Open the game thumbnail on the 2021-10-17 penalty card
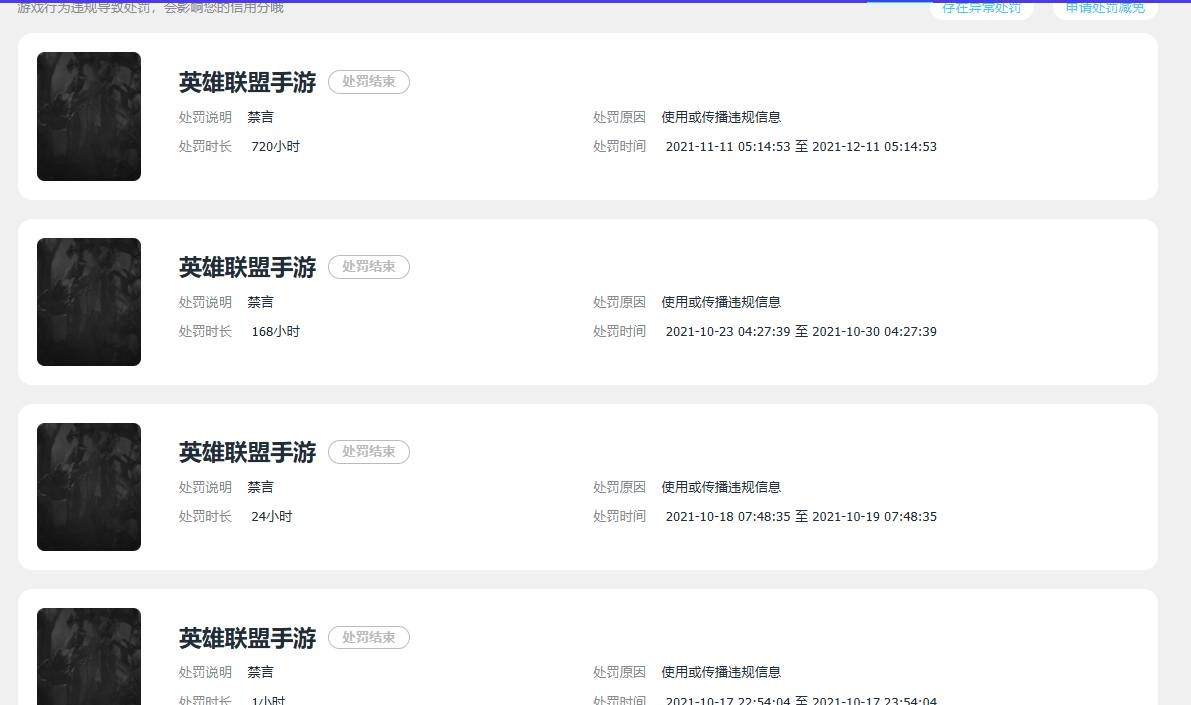 (89, 656)
